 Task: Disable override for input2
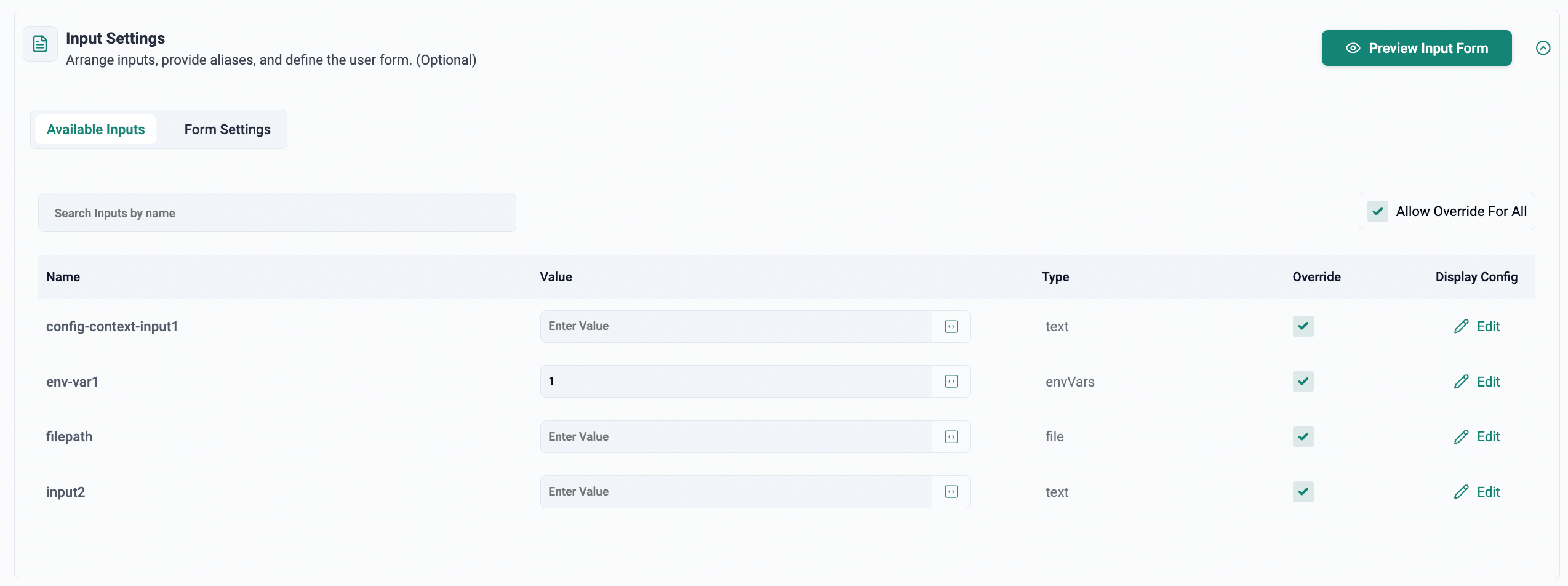(1303, 492)
